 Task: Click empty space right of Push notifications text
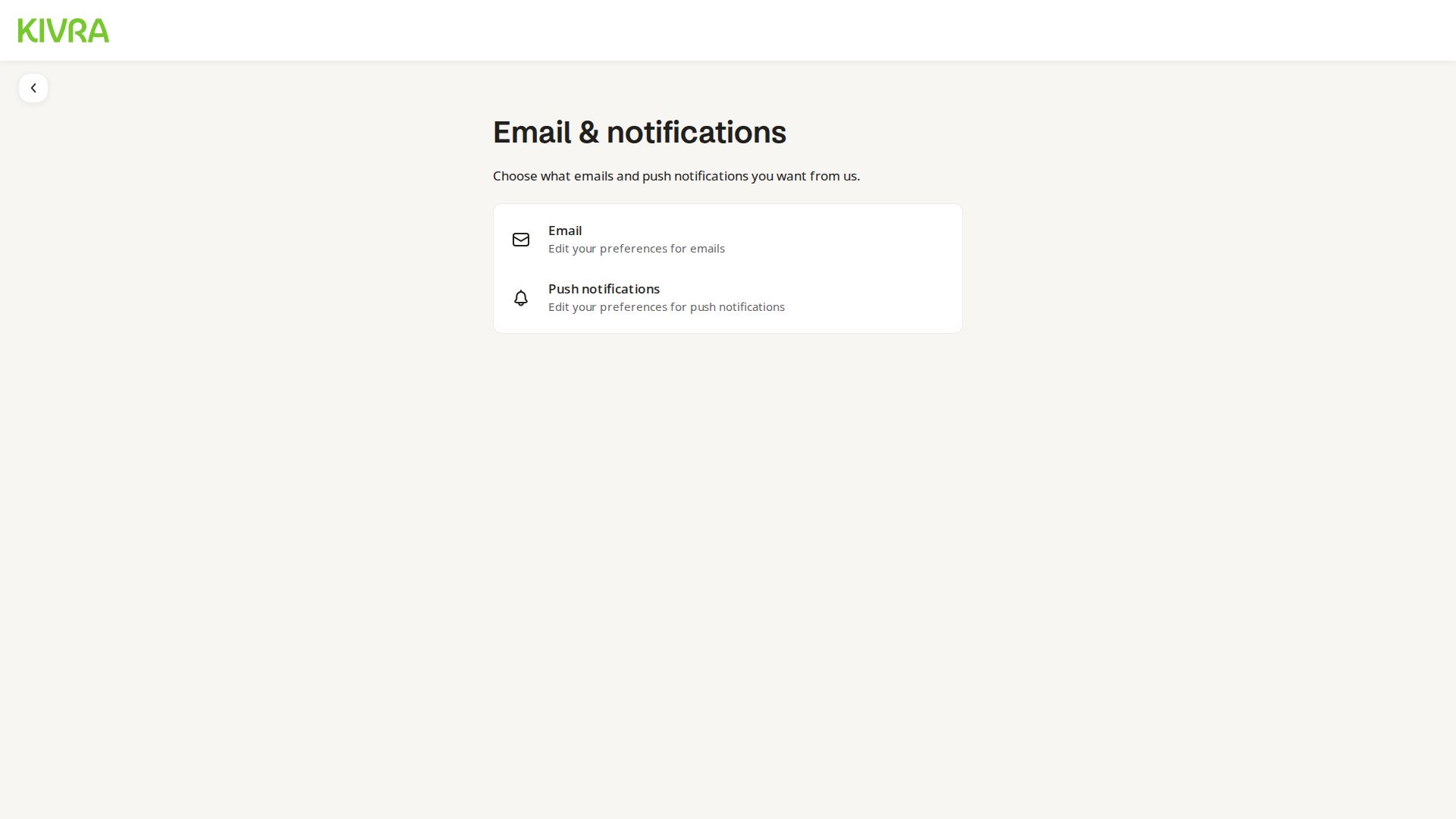click(872, 298)
